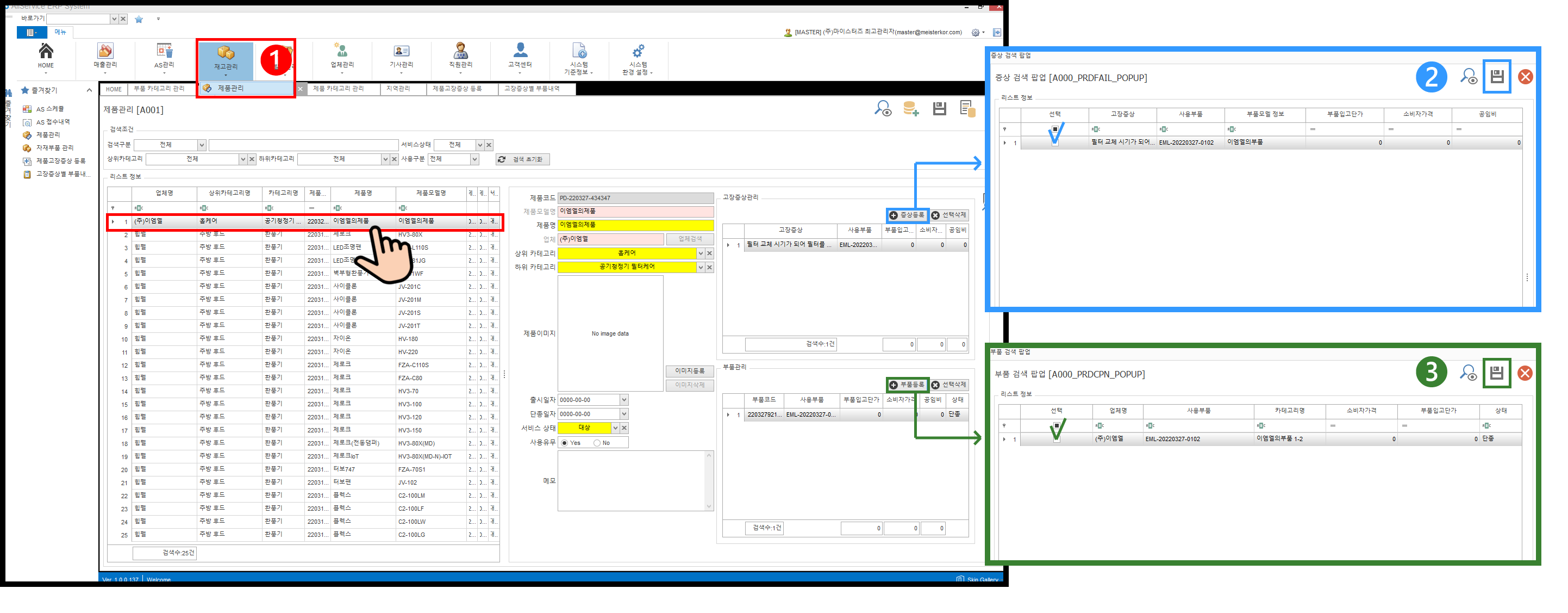The height and width of the screenshot is (613, 1568).
Task: Tick row 1 checkbox in 증상 검색 팝업
Action: (1055, 143)
